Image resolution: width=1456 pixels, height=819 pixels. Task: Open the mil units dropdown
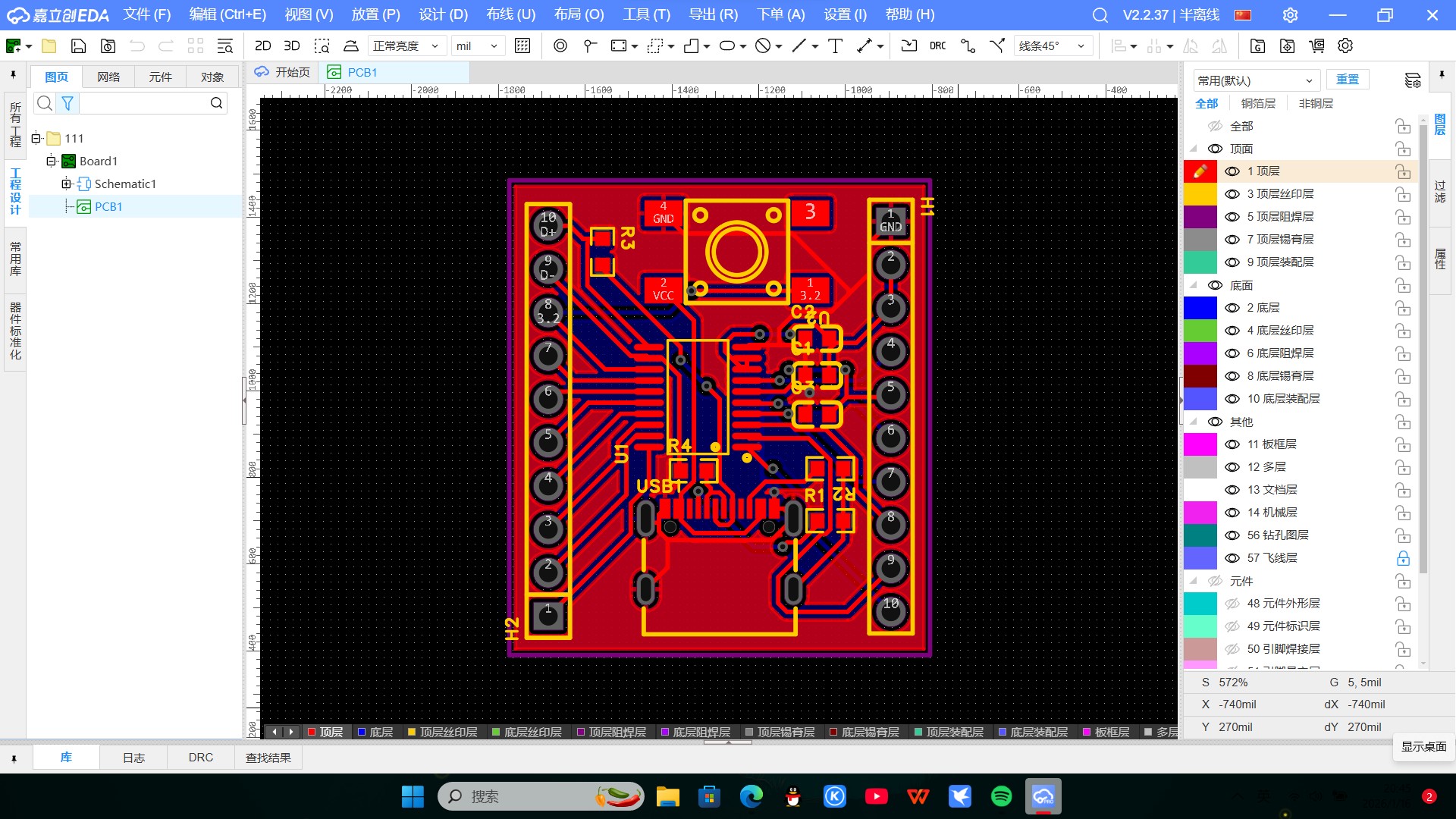point(478,45)
